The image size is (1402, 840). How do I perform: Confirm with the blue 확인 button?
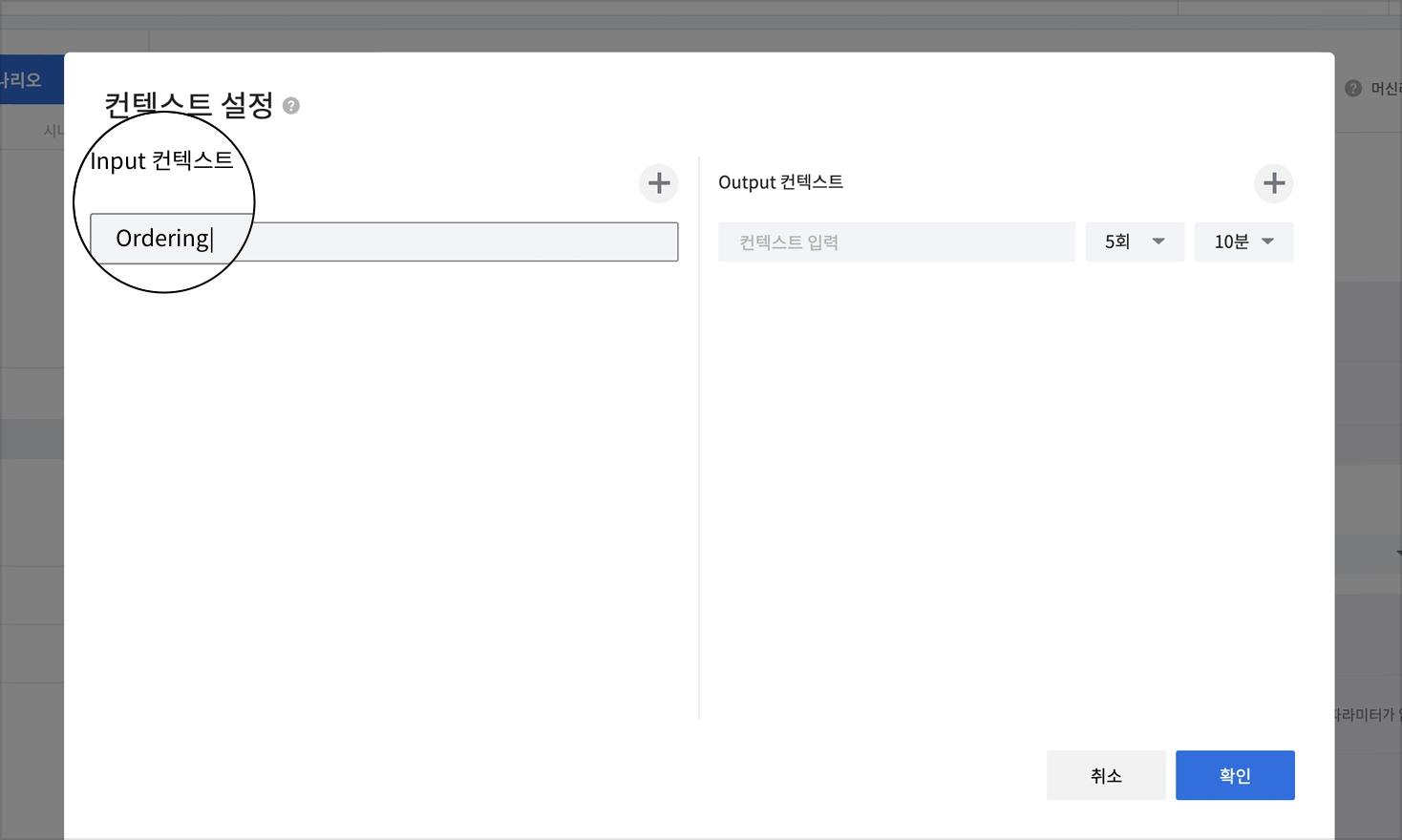1235,775
